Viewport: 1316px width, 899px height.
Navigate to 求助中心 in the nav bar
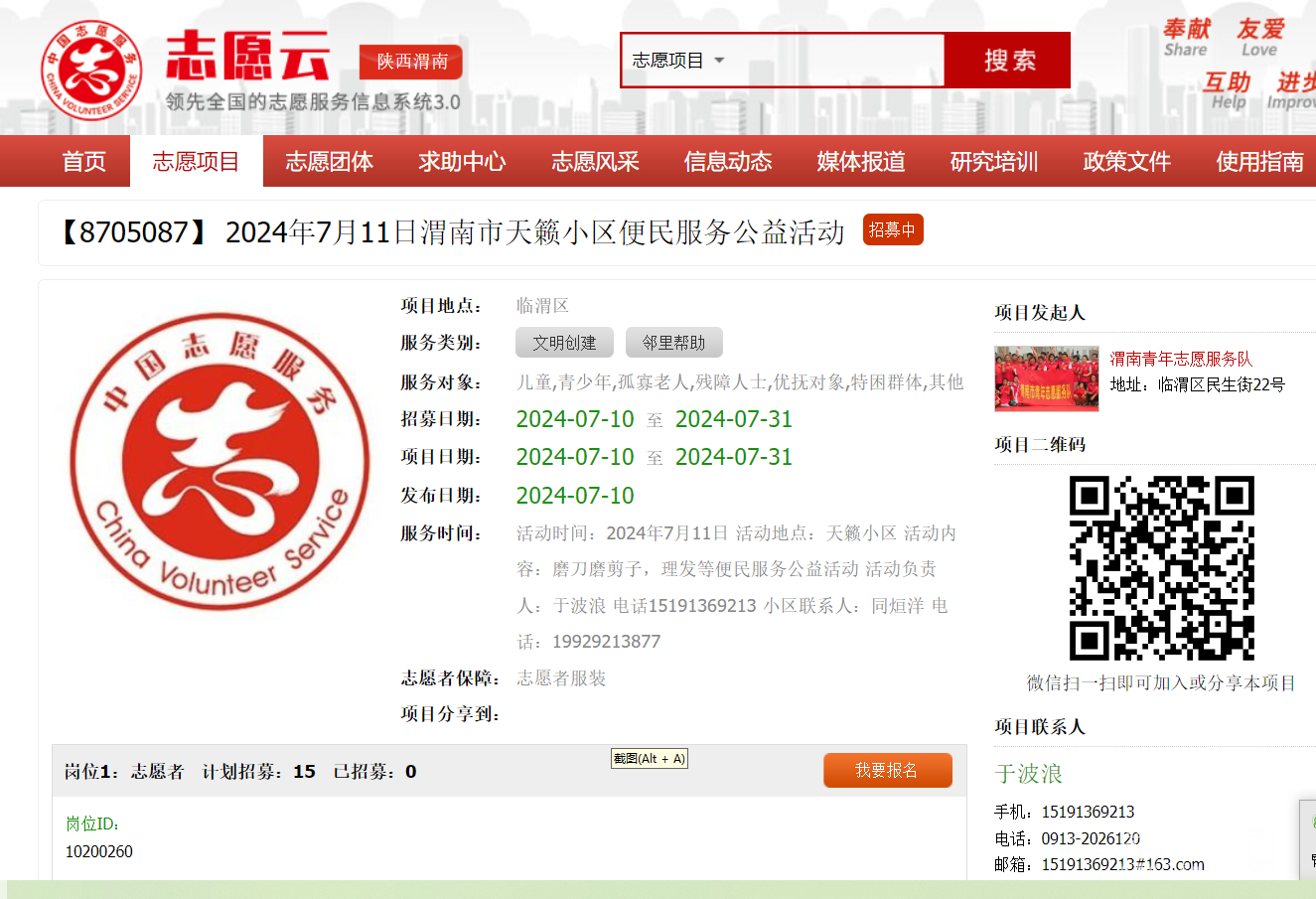click(462, 162)
